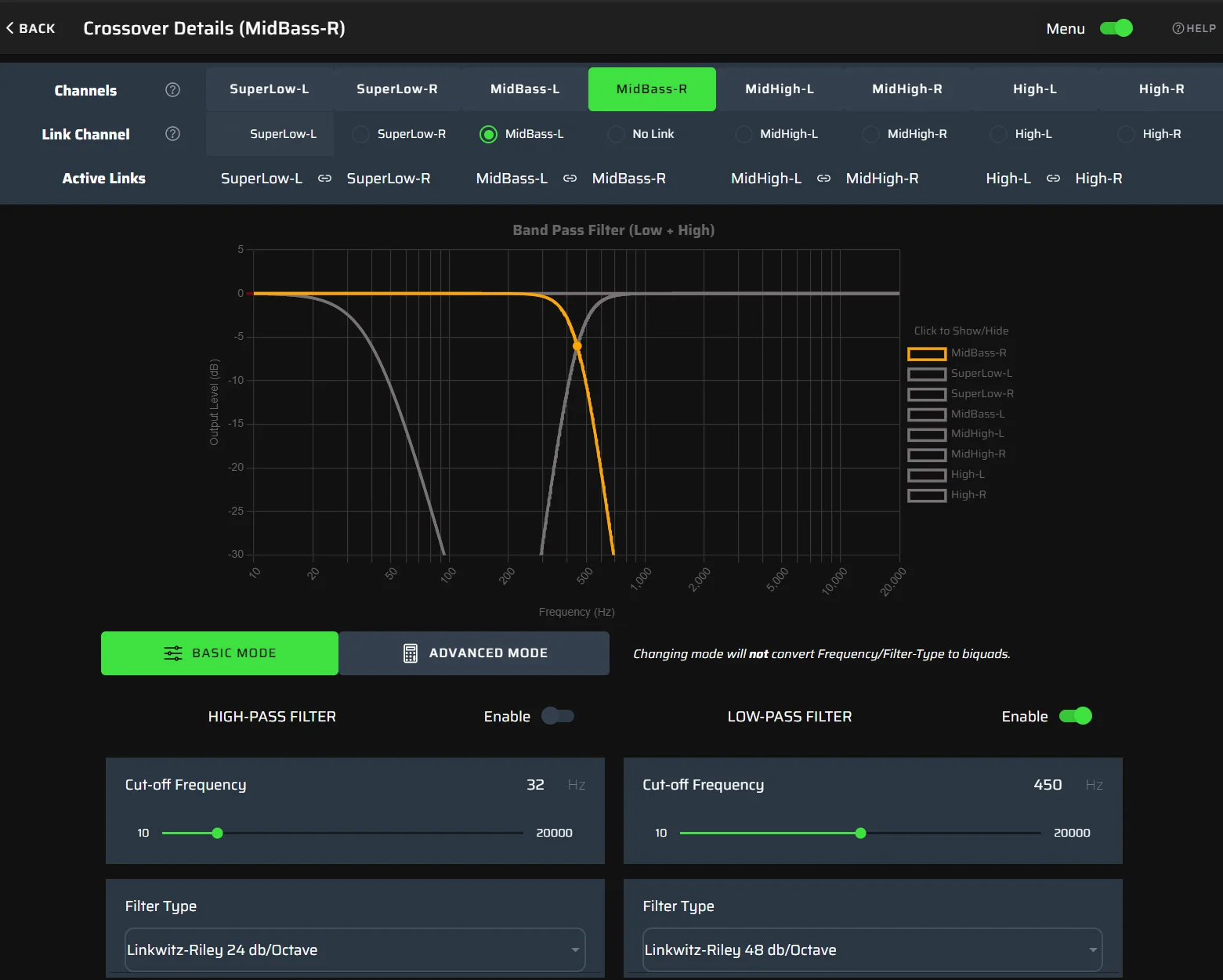The width and height of the screenshot is (1223, 980).
Task: Turn off the Menu toggle switch
Action: [x=1116, y=28]
